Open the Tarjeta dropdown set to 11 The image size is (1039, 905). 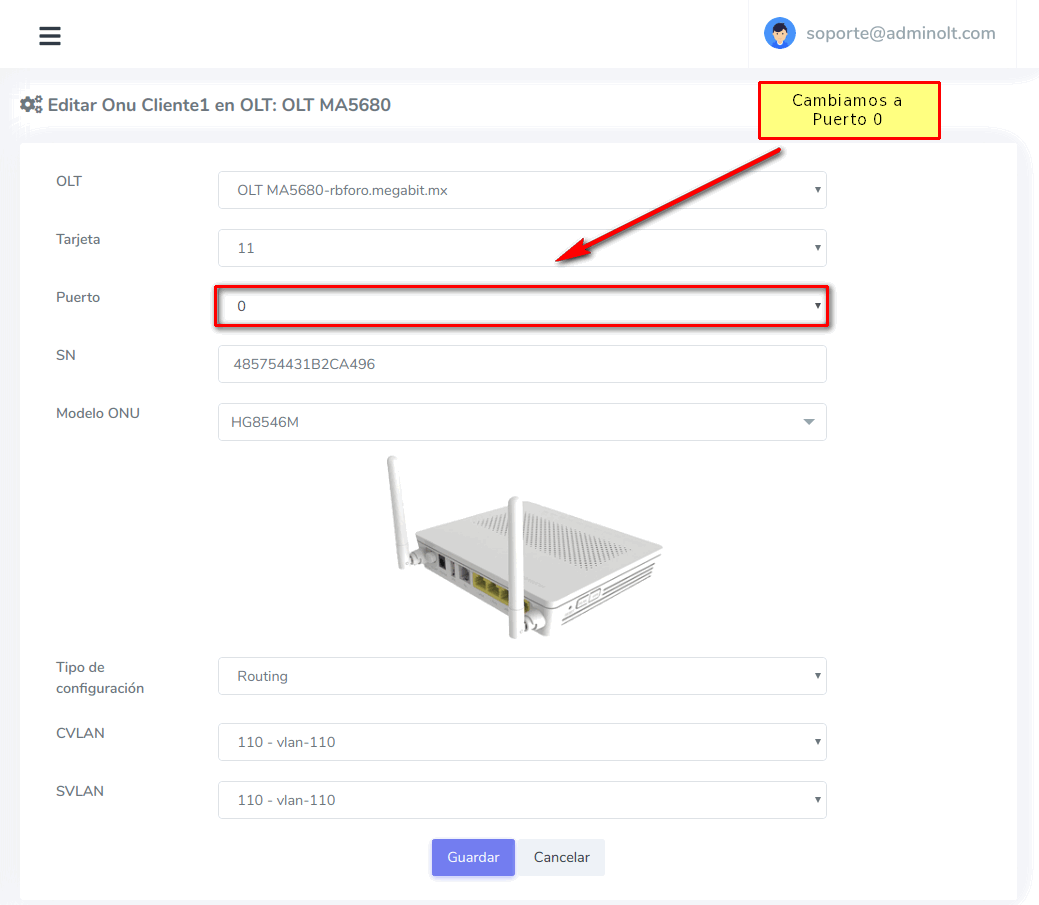coord(521,248)
